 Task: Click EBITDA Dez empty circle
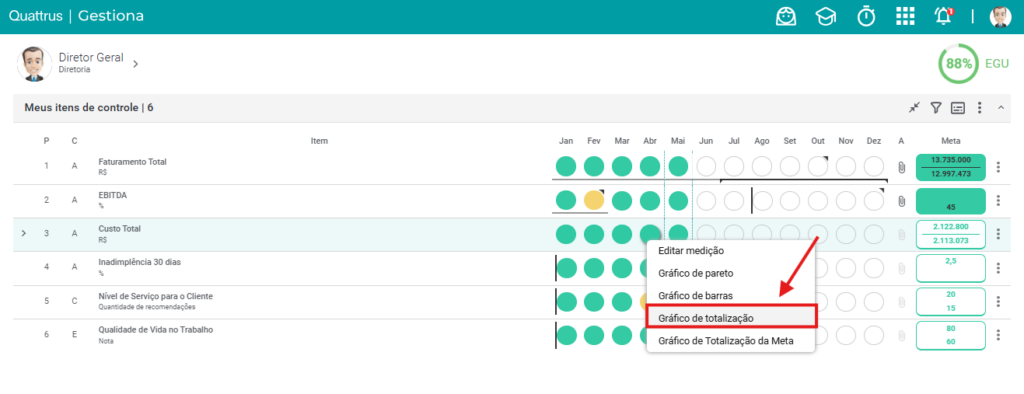point(874,200)
